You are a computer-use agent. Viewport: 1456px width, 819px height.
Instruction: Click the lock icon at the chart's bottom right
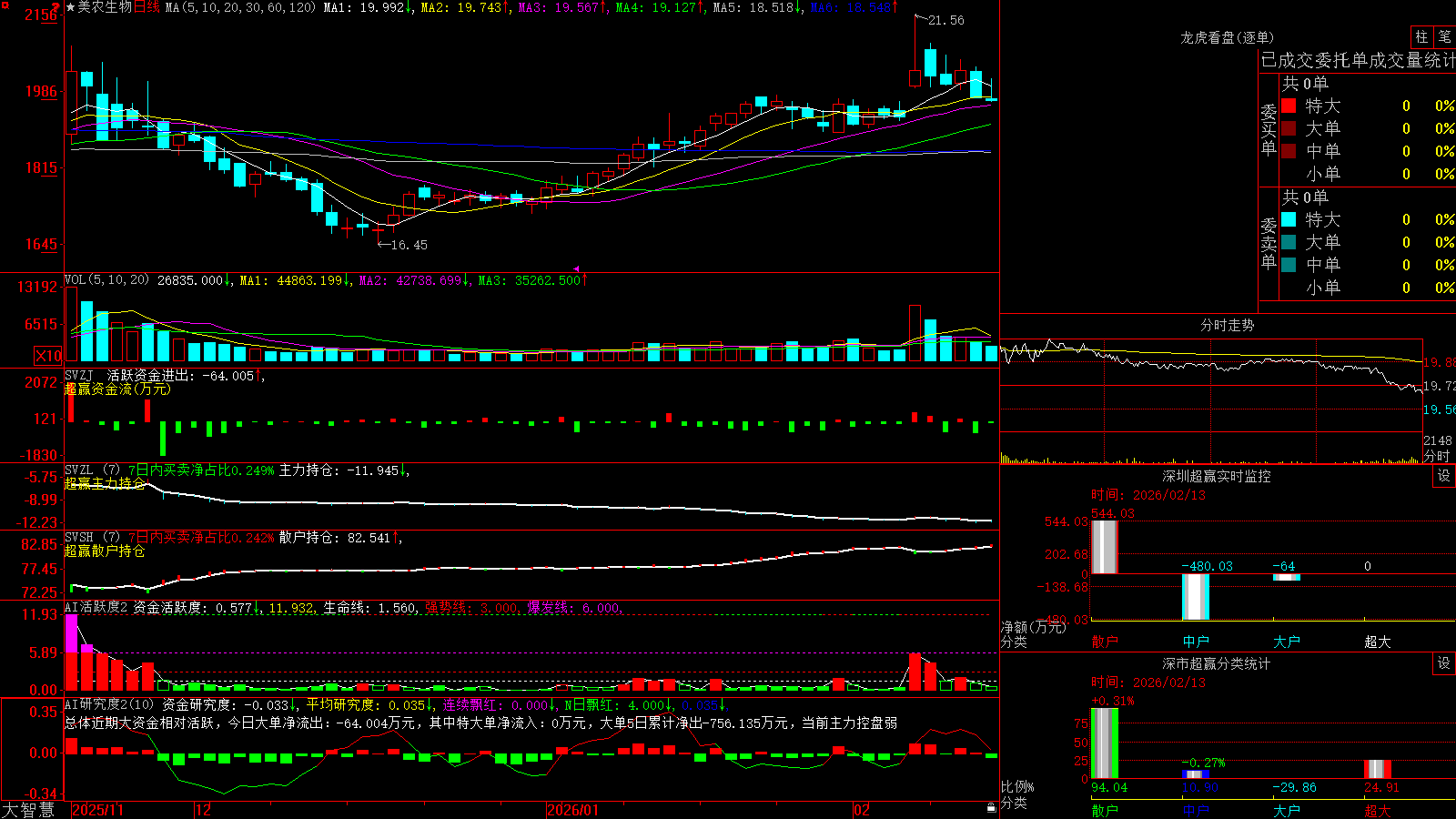pos(991,808)
